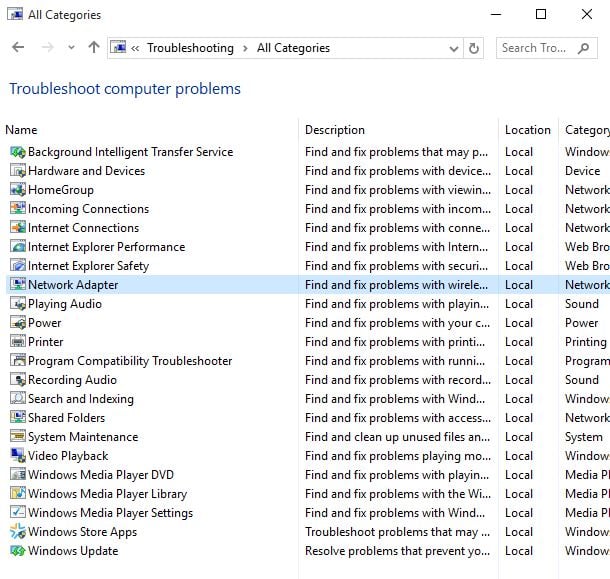Click the All Categories breadcrumb

pyautogui.click(x=293, y=48)
